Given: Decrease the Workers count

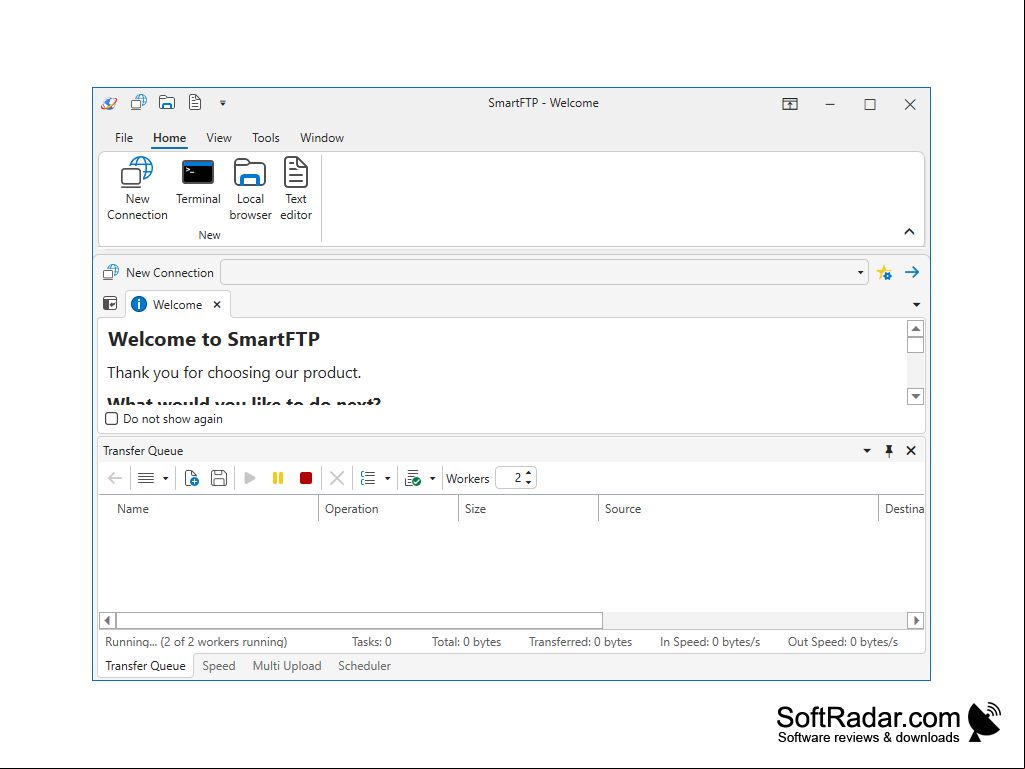Looking at the screenshot, I should 528,483.
